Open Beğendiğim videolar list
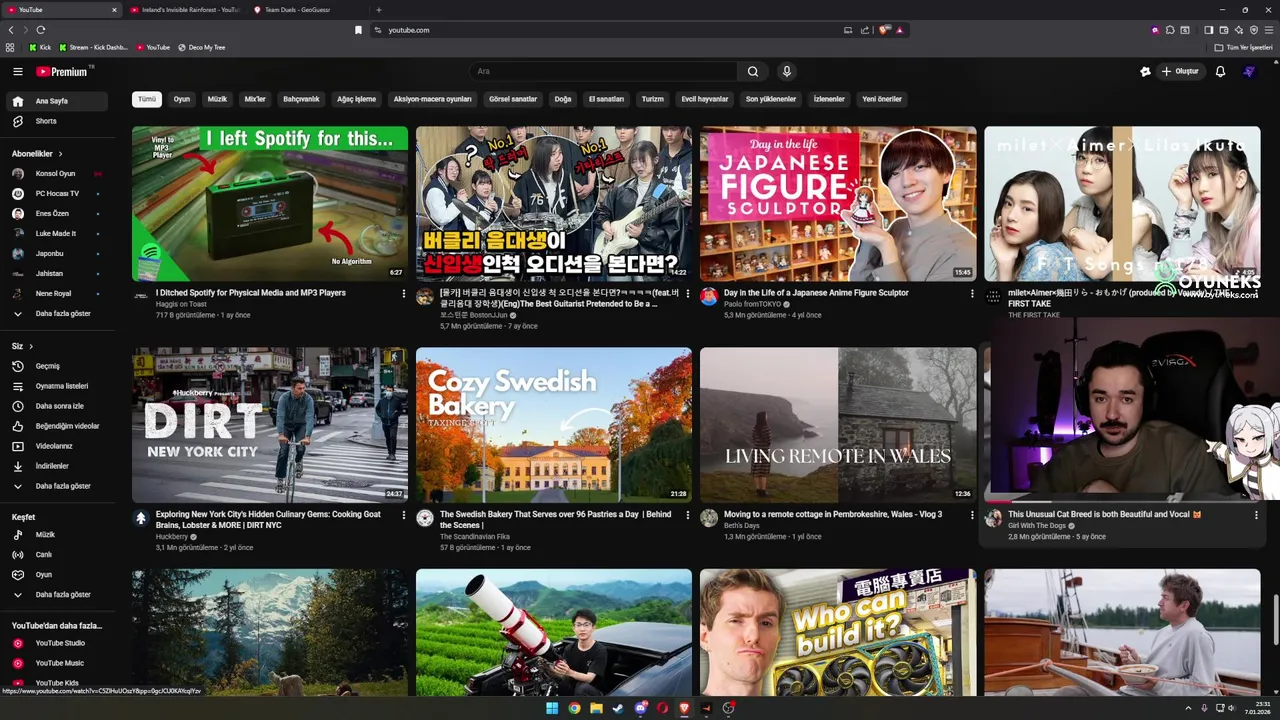The width and height of the screenshot is (1280, 720). pyautogui.click(x=57, y=426)
